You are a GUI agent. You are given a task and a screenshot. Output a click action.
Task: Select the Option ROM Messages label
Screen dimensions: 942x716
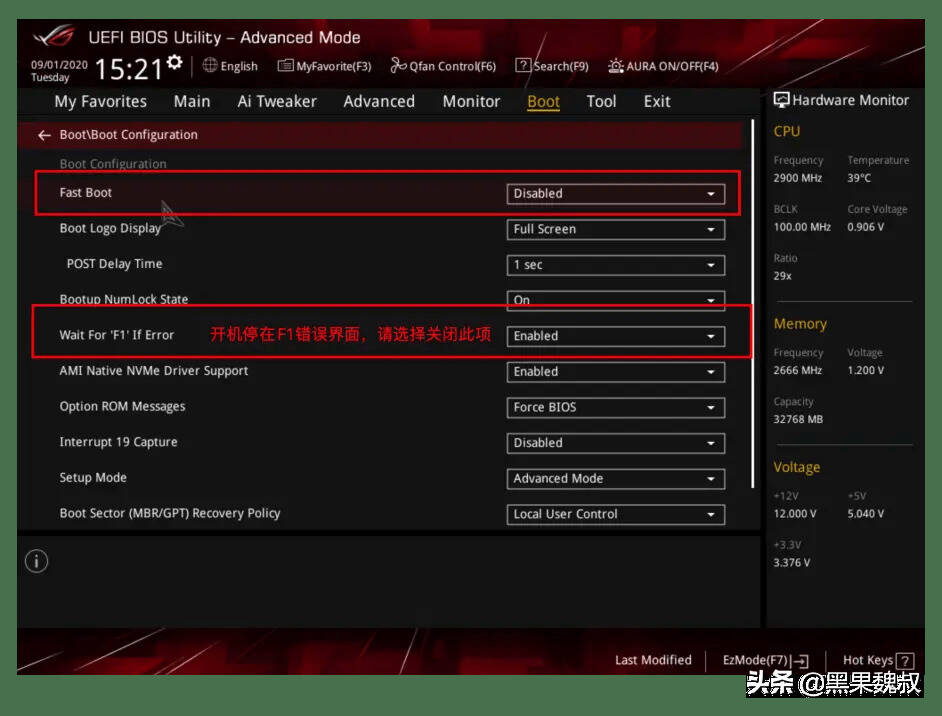pos(123,406)
